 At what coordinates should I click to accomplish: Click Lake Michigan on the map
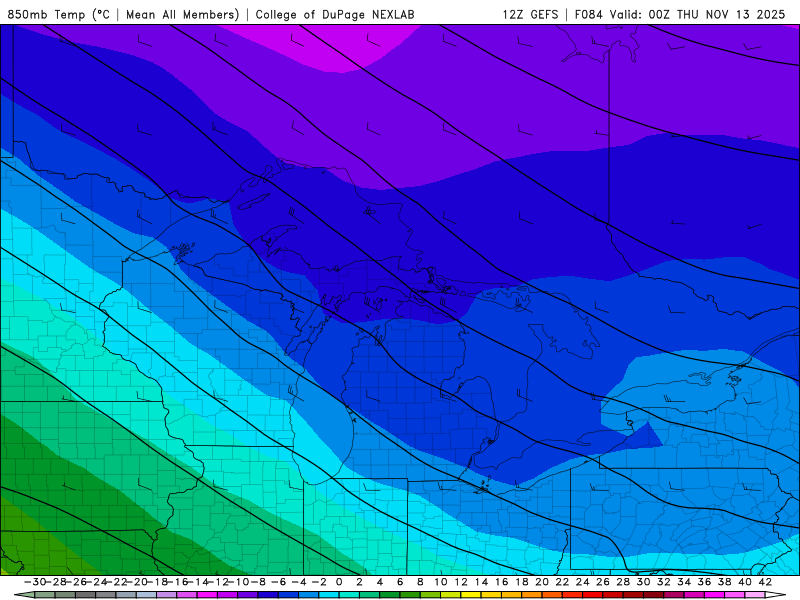[x=324, y=418]
